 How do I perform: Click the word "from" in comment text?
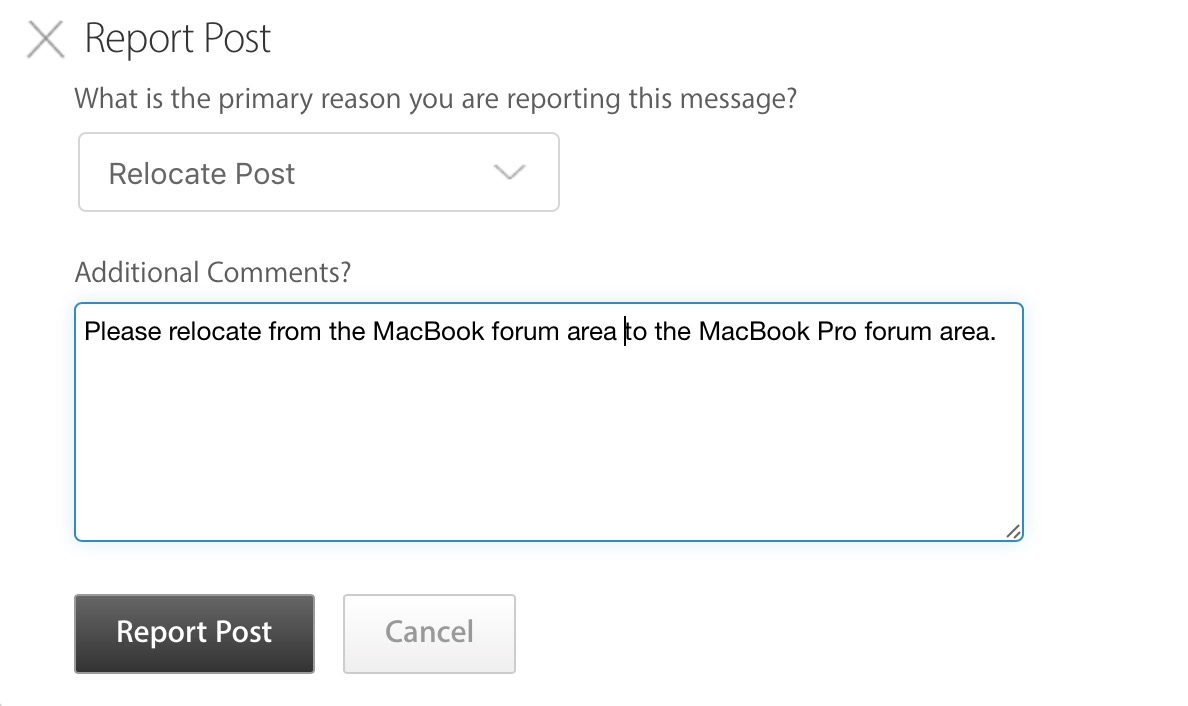tap(295, 331)
